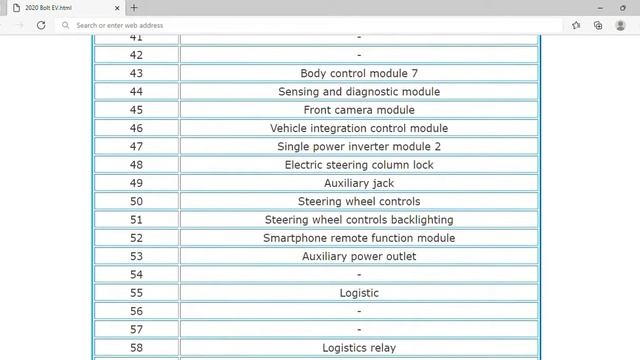Click fuse number 50 cell
This screenshot has width=640, height=360.
[136, 201]
